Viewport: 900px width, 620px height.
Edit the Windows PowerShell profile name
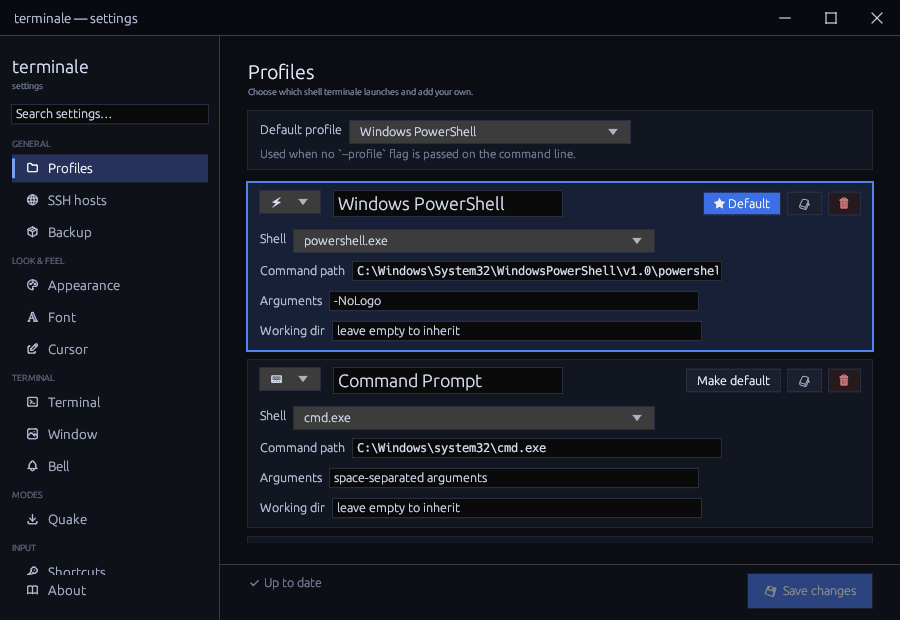[x=448, y=204]
